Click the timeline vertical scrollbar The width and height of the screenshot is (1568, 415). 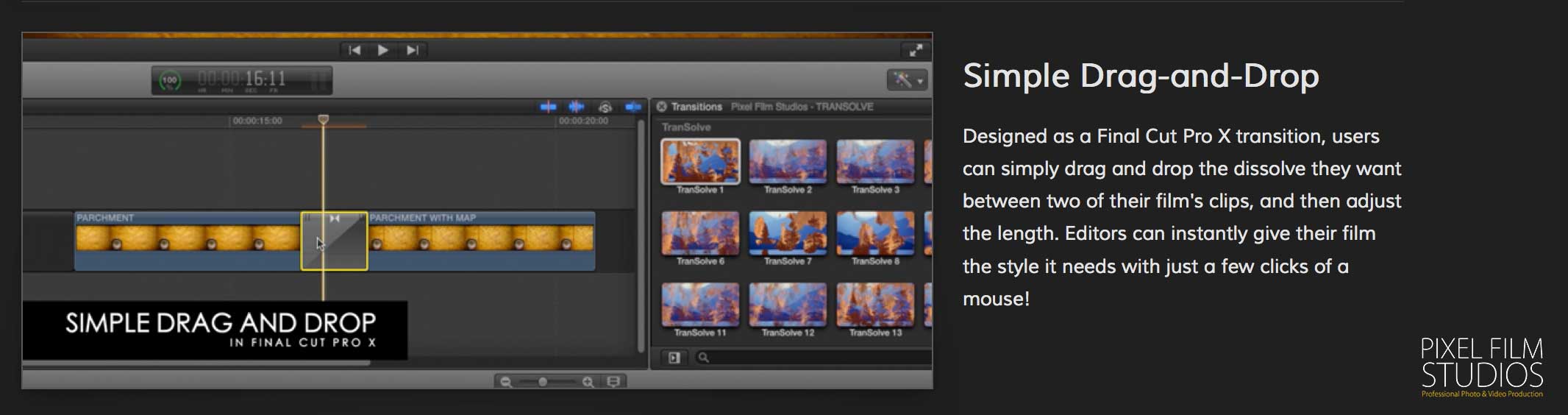(641, 235)
